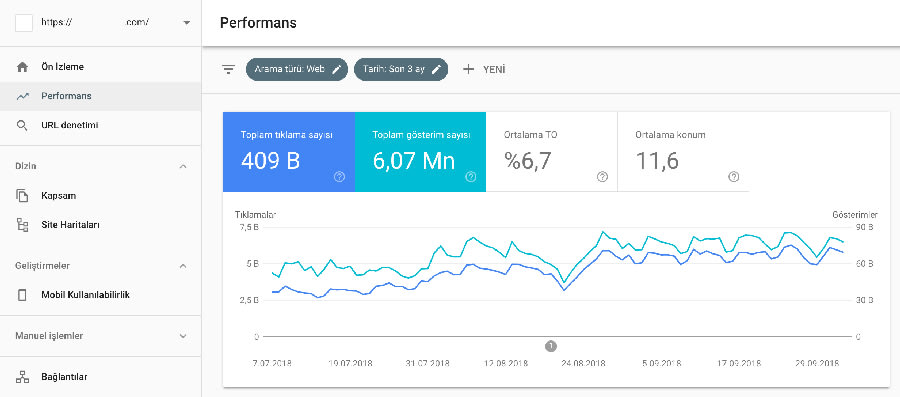Click help icon on Ortalama konum card

coord(734,177)
